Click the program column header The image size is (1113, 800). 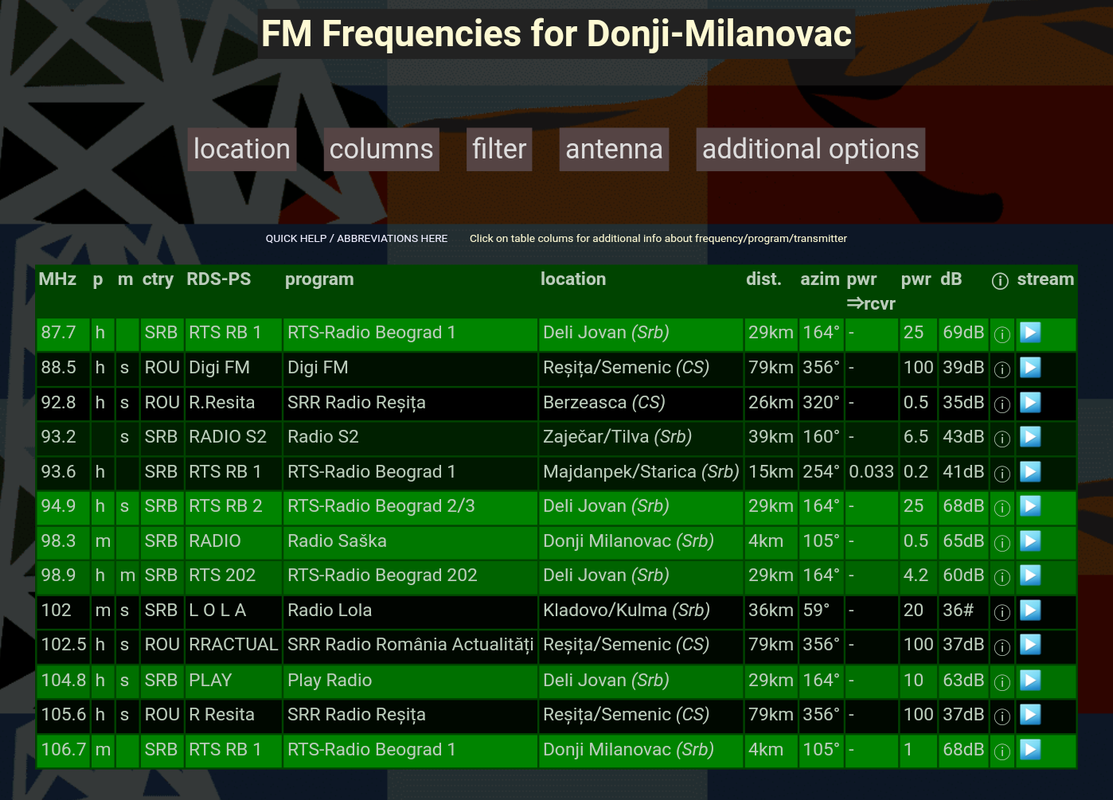pyautogui.click(x=319, y=280)
